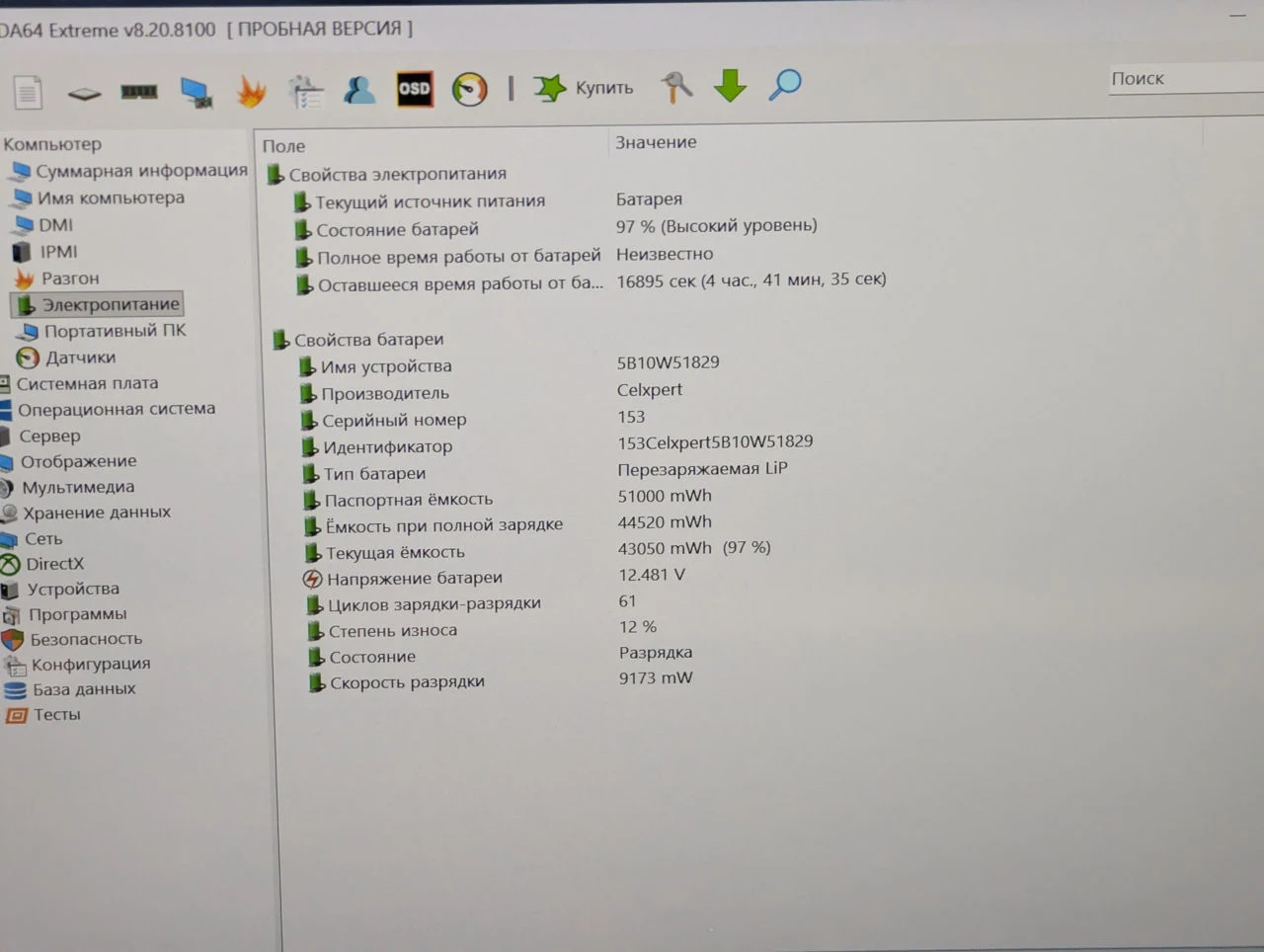Select the Компьютер root tree item

[52, 144]
